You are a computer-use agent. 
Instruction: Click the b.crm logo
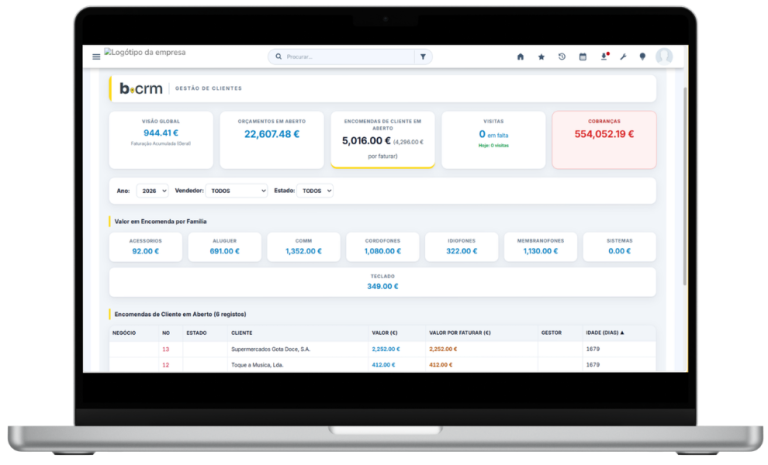click(x=141, y=88)
